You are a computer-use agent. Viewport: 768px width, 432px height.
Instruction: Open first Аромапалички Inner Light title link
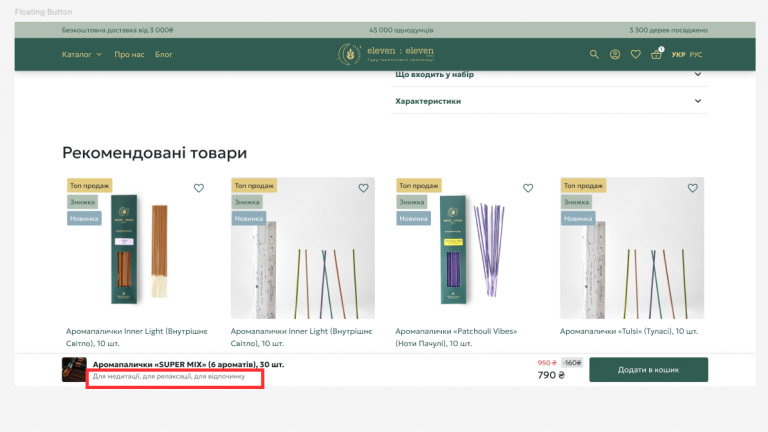tap(137, 337)
